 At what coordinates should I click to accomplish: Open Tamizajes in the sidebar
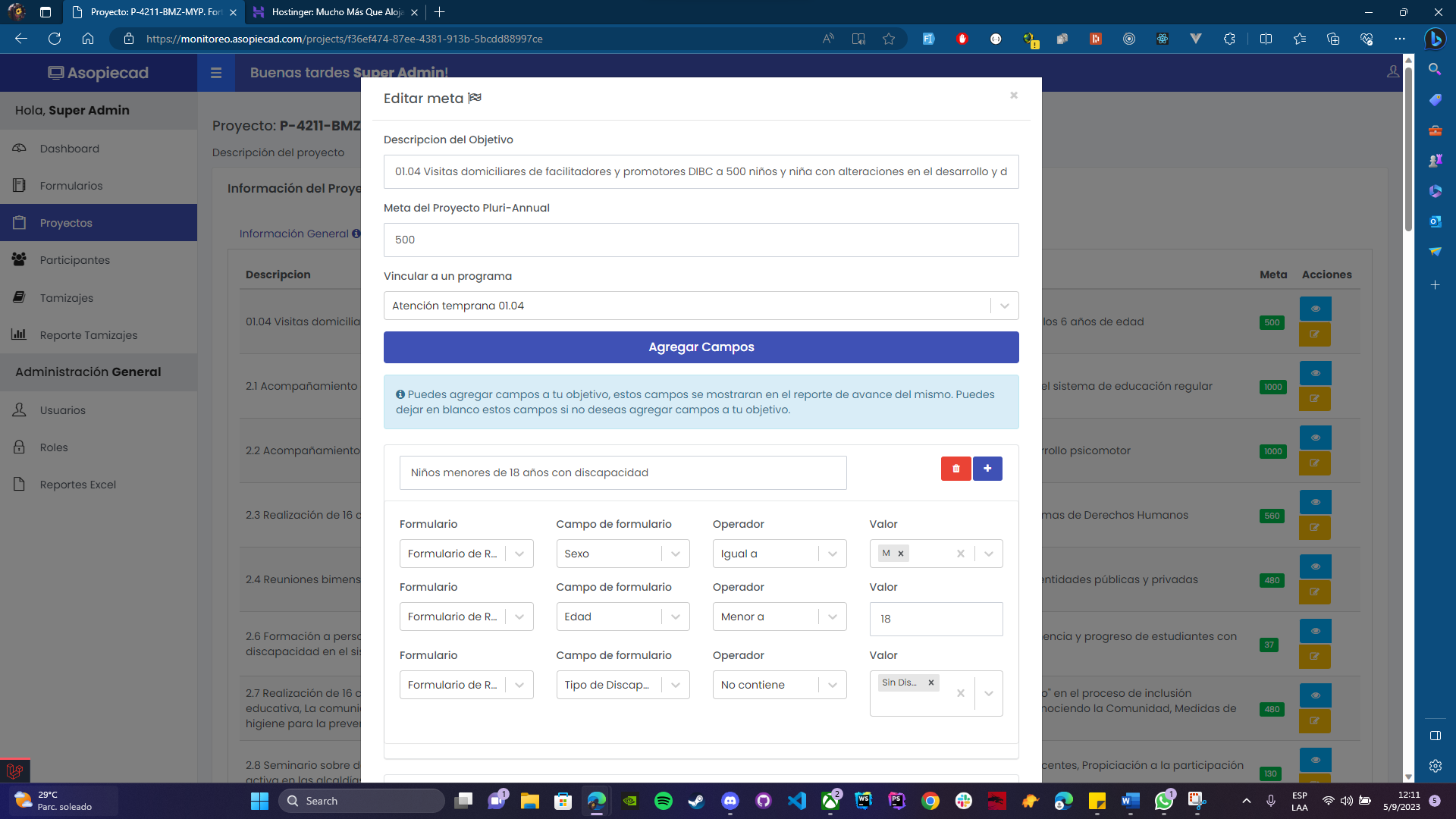tap(67, 298)
